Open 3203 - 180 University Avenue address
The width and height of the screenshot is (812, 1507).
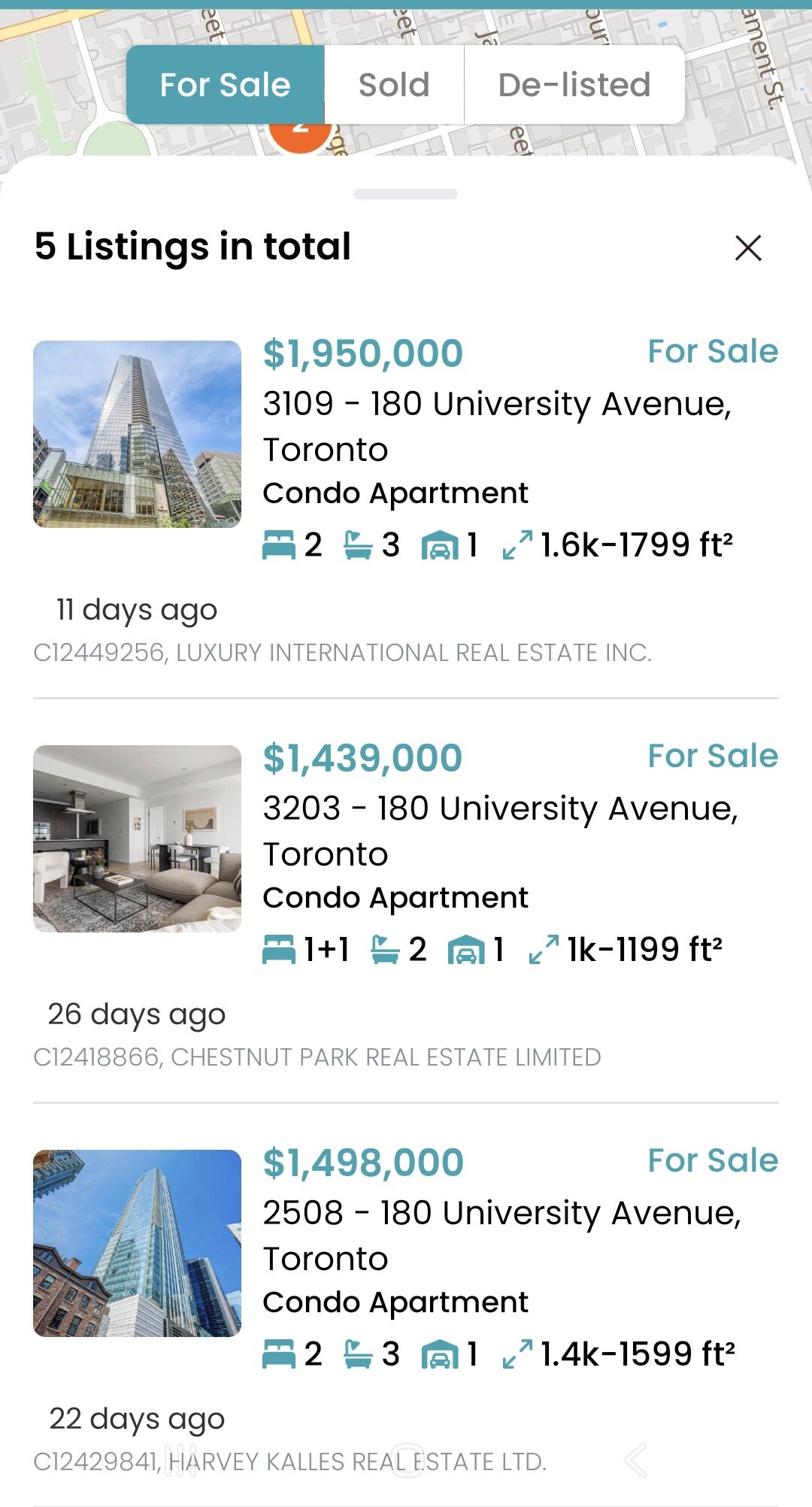click(499, 809)
